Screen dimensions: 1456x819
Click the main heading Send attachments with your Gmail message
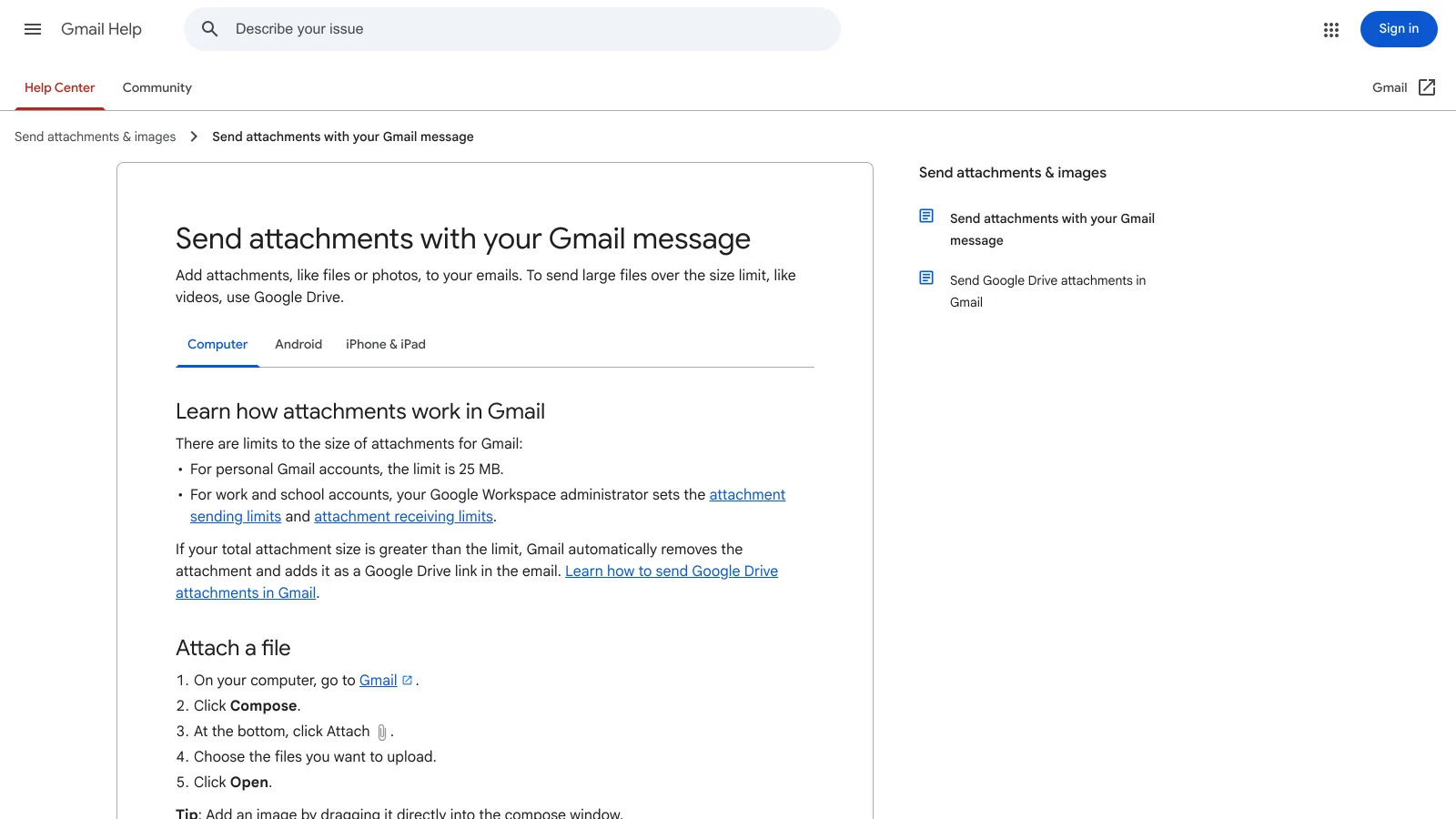pyautogui.click(x=463, y=238)
